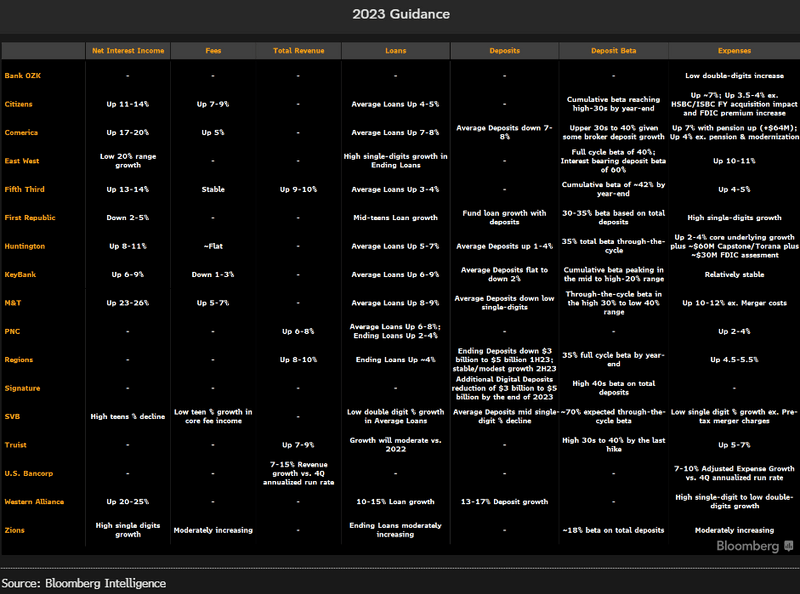
Task: Click Zions' "High single digits growth" cell
Action: click(128, 530)
